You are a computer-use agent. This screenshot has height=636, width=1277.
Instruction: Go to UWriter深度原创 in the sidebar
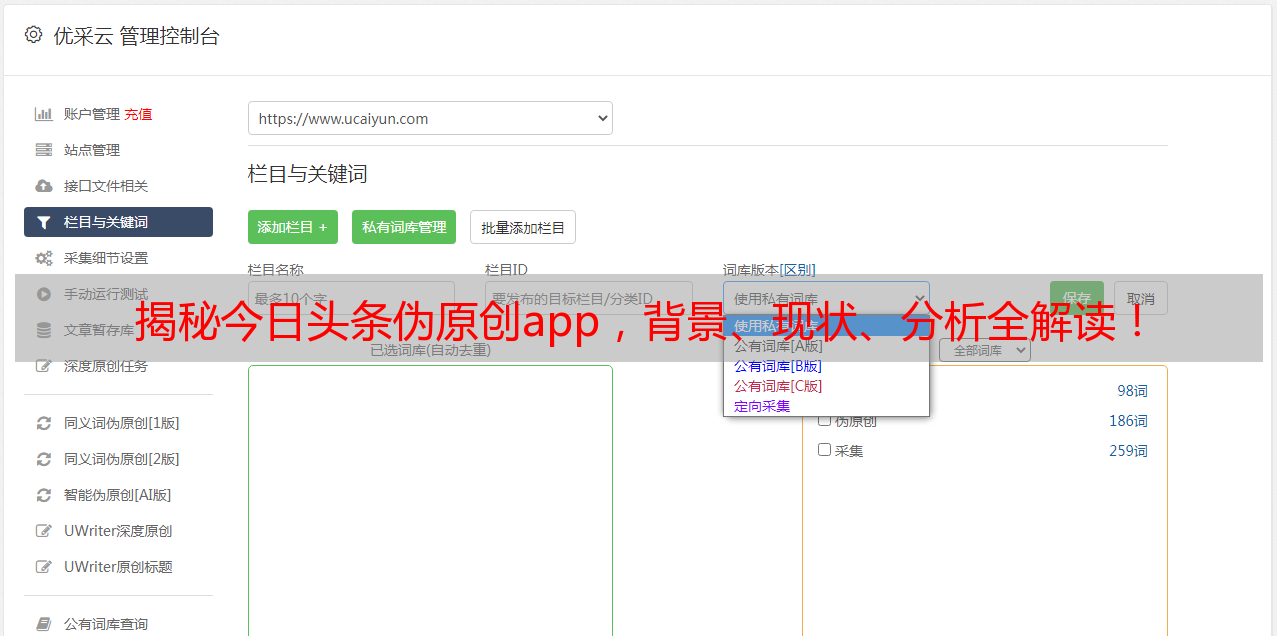[118, 531]
